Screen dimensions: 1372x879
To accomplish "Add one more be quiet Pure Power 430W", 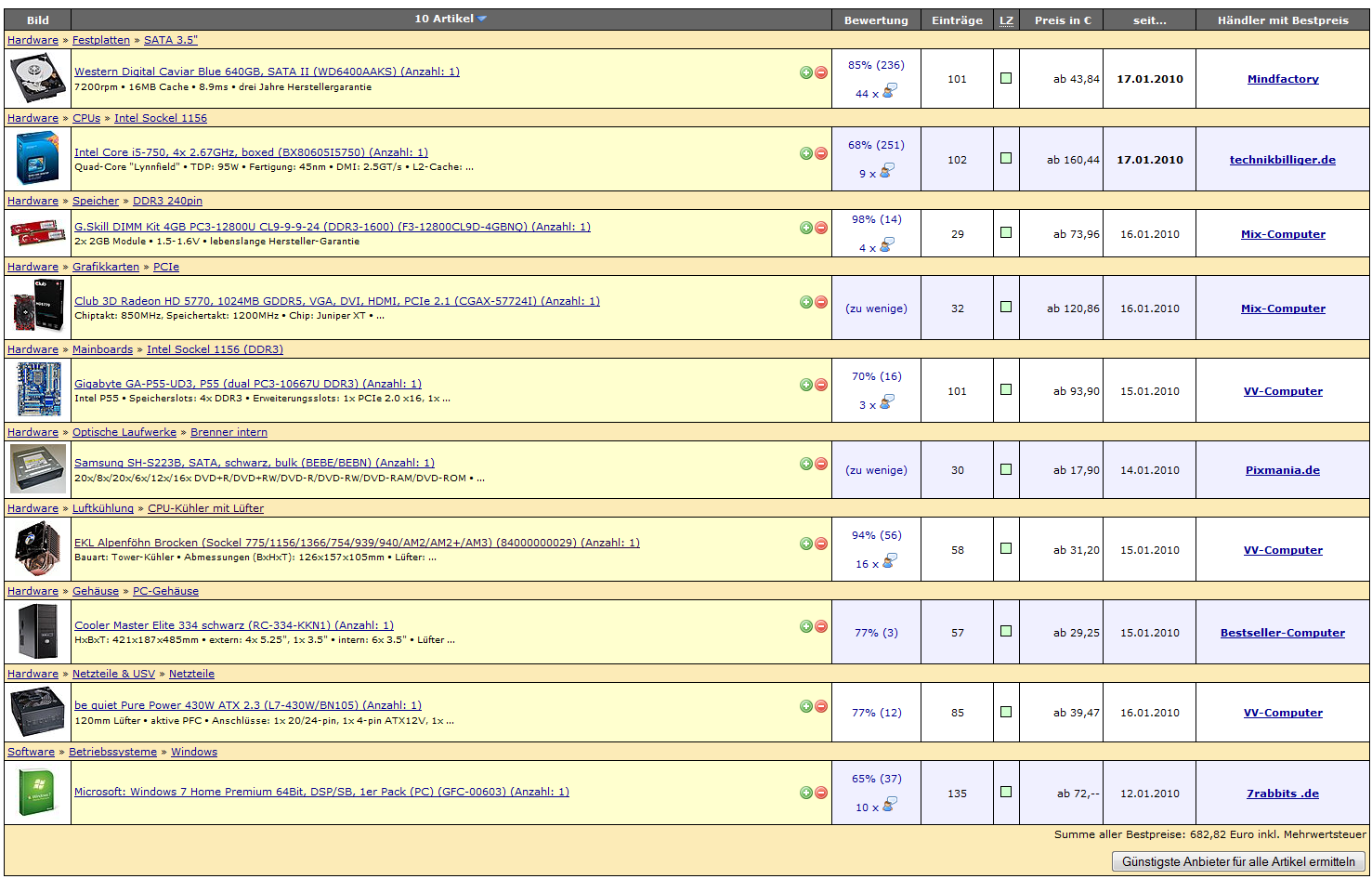I will coord(806,706).
